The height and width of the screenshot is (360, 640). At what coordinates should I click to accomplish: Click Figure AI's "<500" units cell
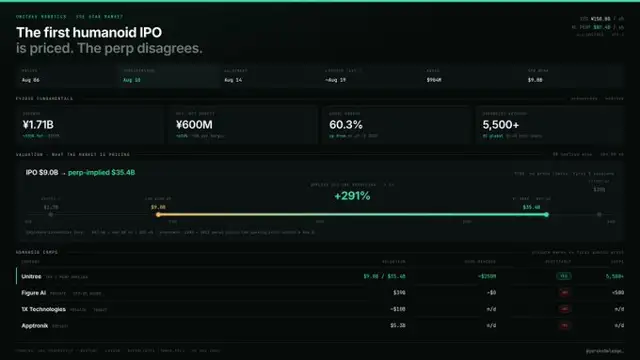click(x=618, y=293)
